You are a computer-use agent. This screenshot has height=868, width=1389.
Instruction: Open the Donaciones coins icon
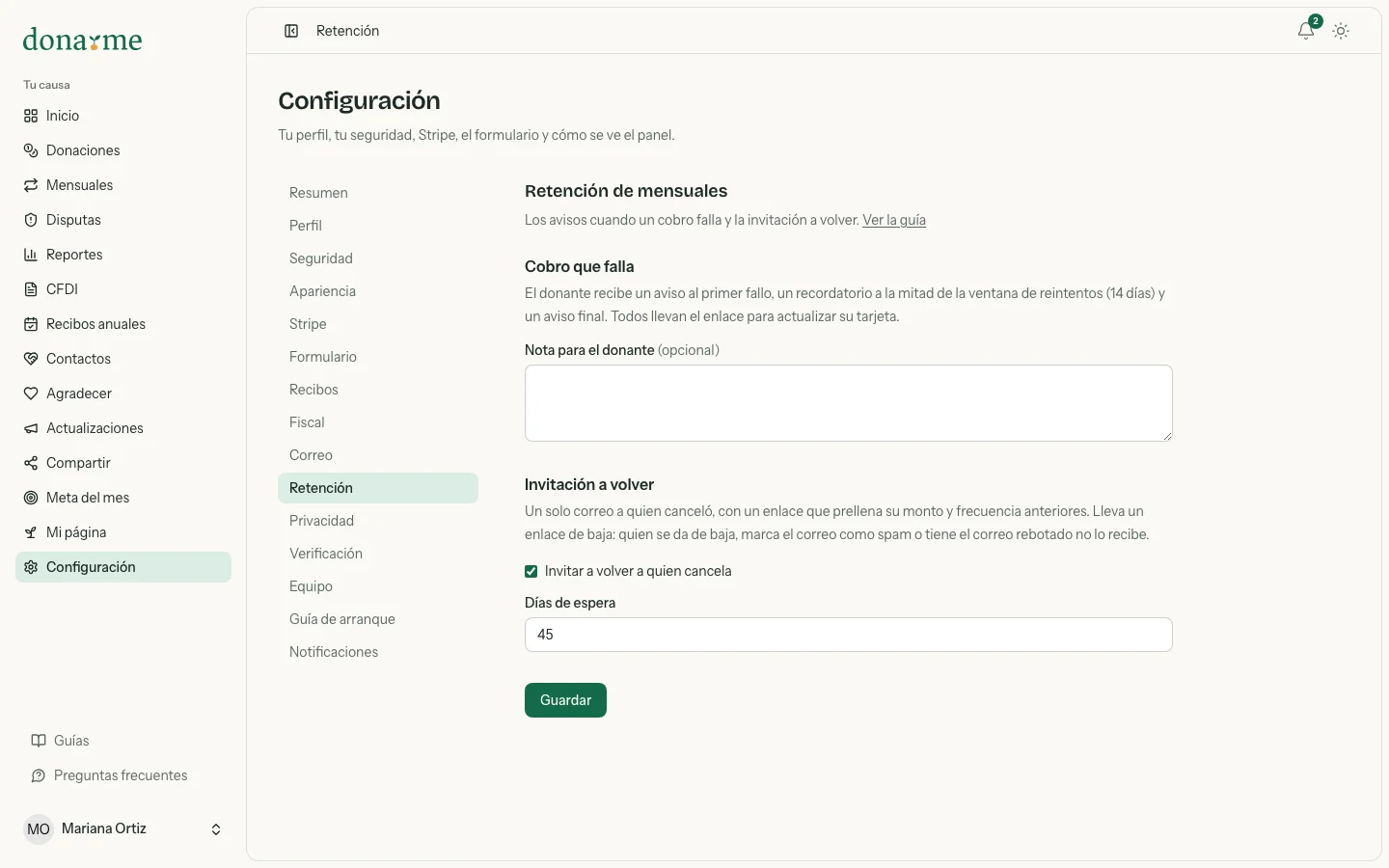coord(31,150)
